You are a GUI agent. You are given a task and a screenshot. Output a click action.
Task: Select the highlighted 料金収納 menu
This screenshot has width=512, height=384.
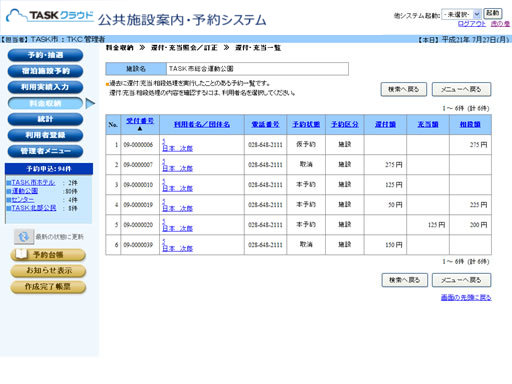45,103
